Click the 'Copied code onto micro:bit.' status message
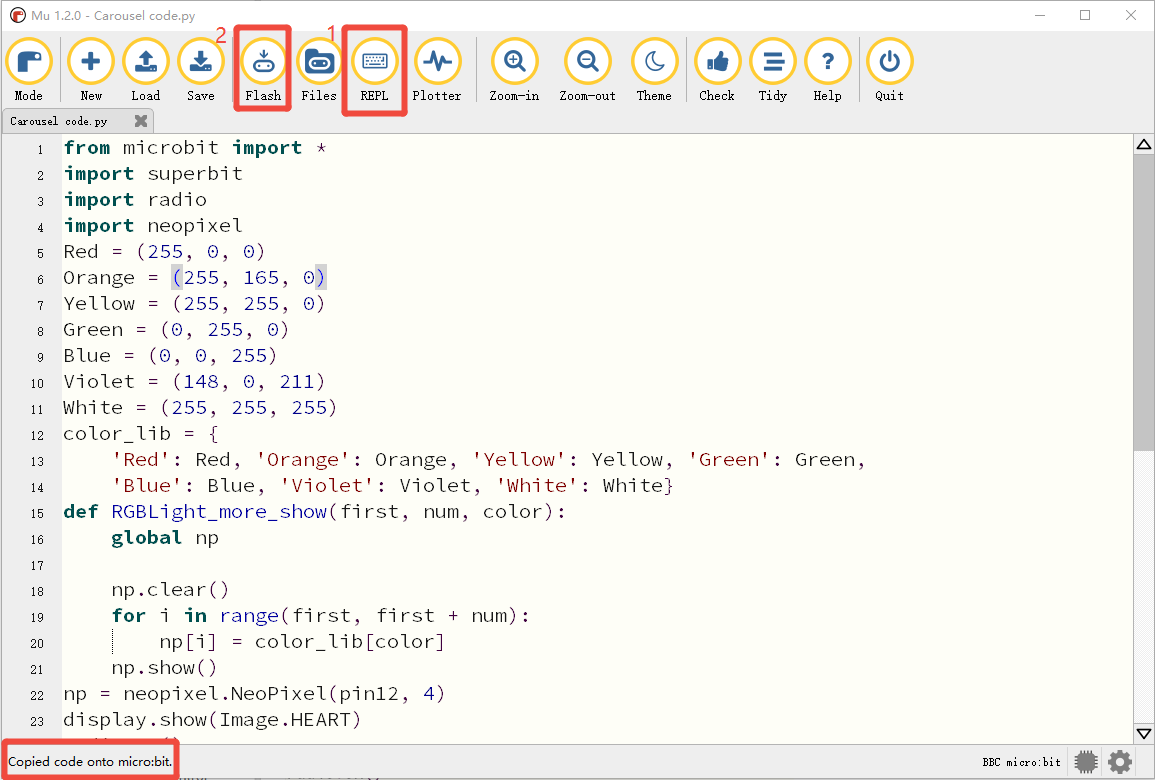 tap(91, 762)
